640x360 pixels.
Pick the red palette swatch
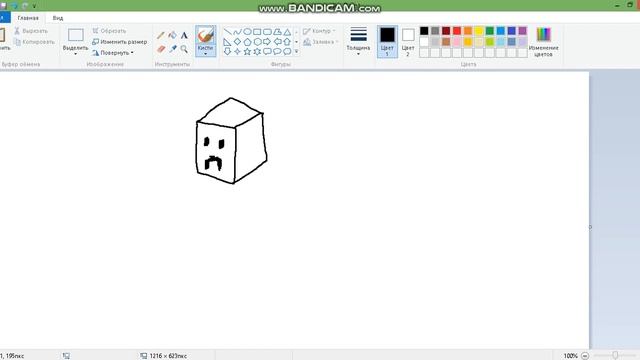[457, 31]
